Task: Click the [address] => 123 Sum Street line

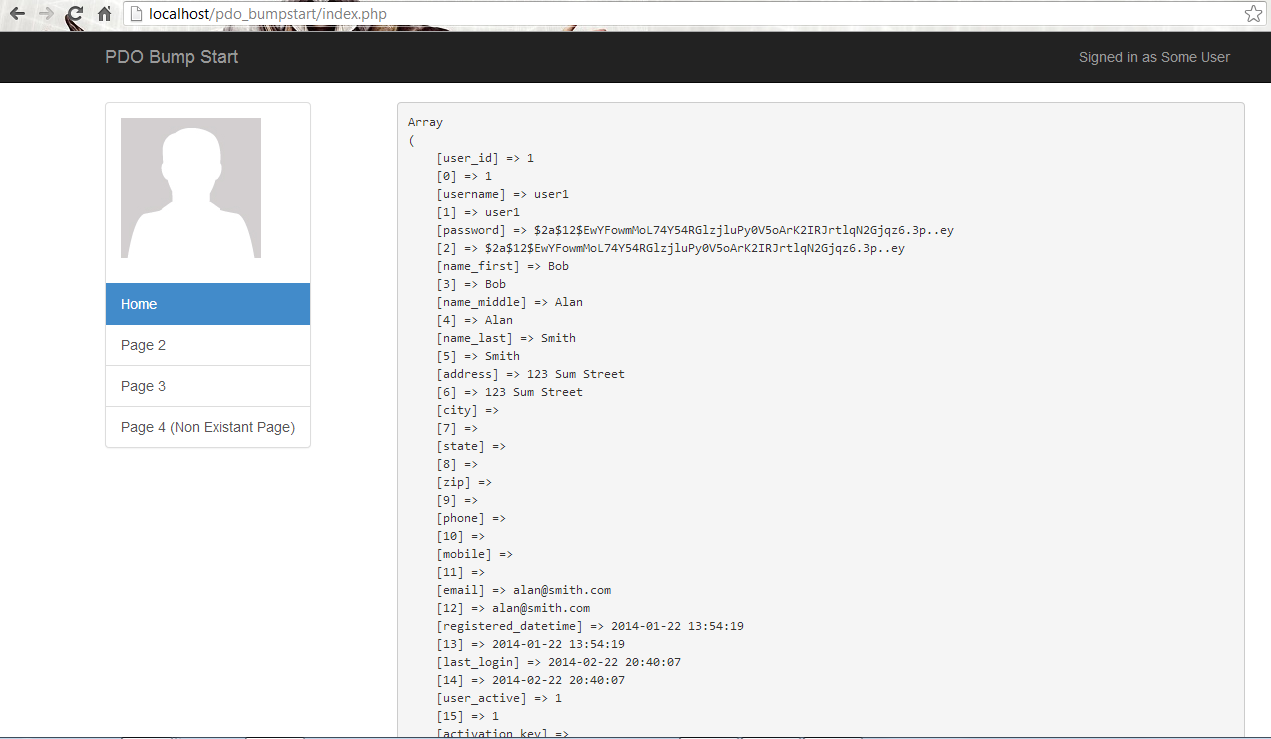Action: 530,374
